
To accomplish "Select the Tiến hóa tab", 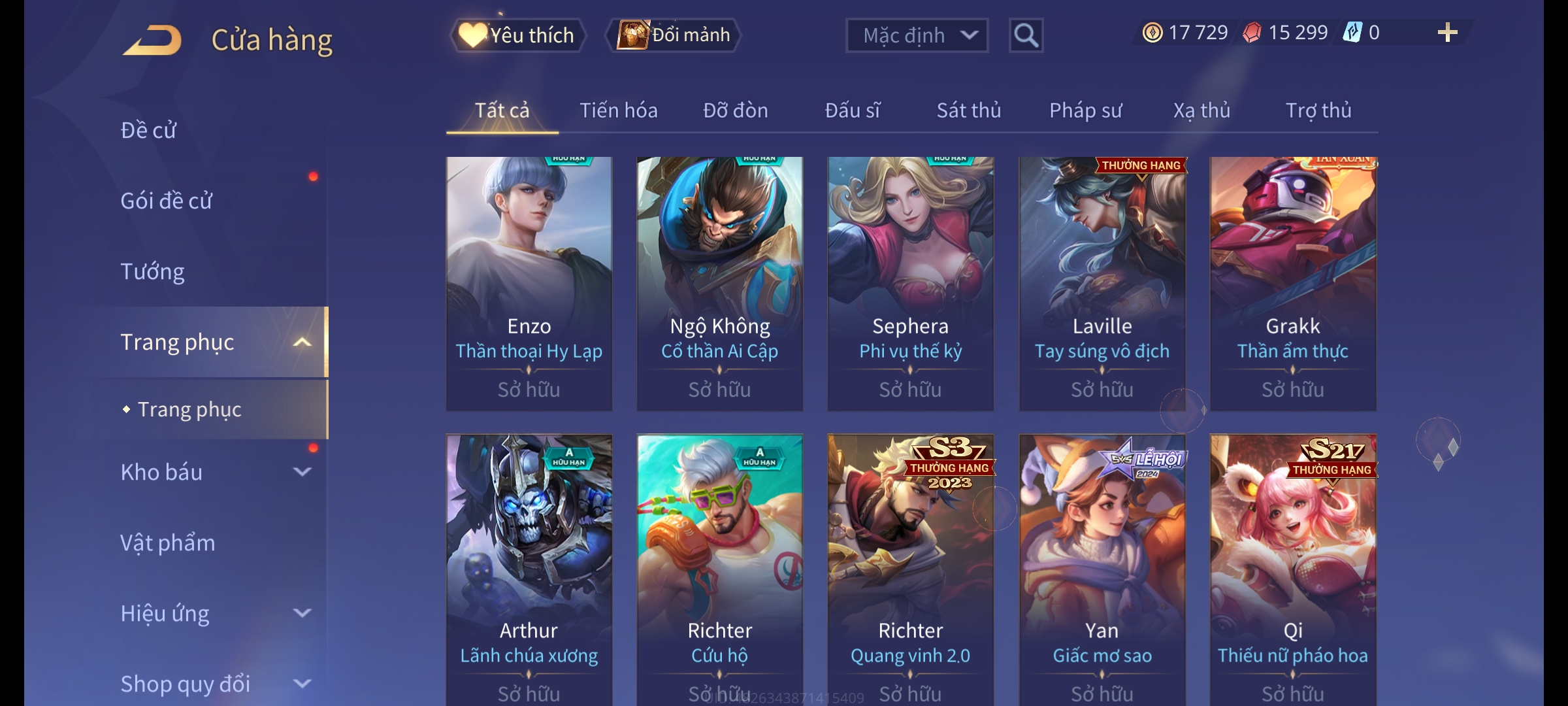I will (619, 110).
